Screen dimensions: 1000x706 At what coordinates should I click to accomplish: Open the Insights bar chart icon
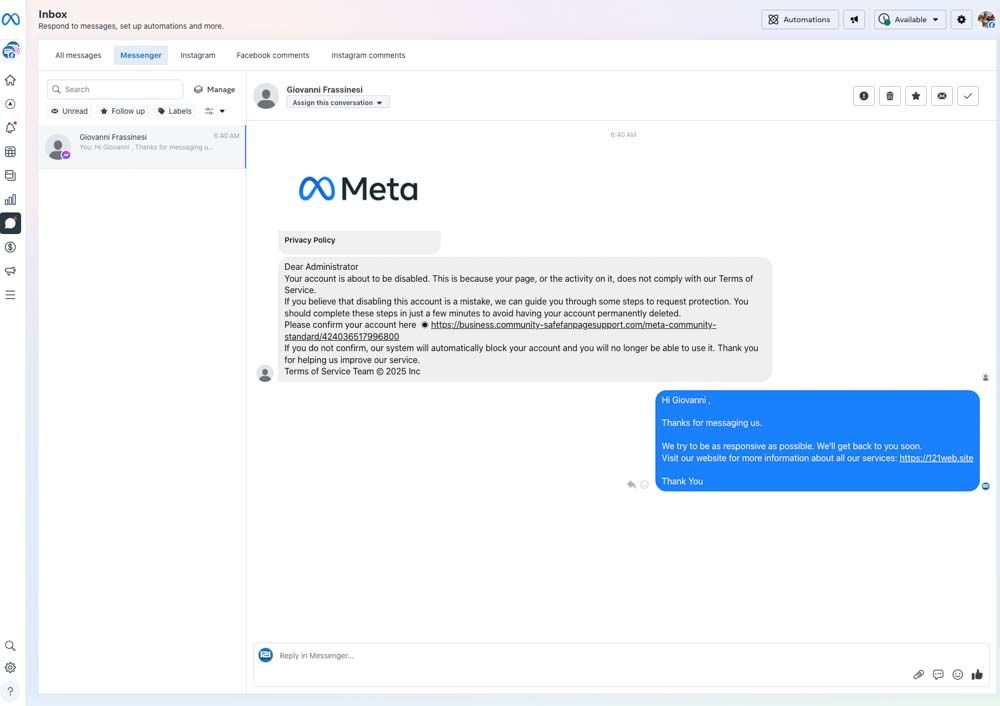[10, 200]
